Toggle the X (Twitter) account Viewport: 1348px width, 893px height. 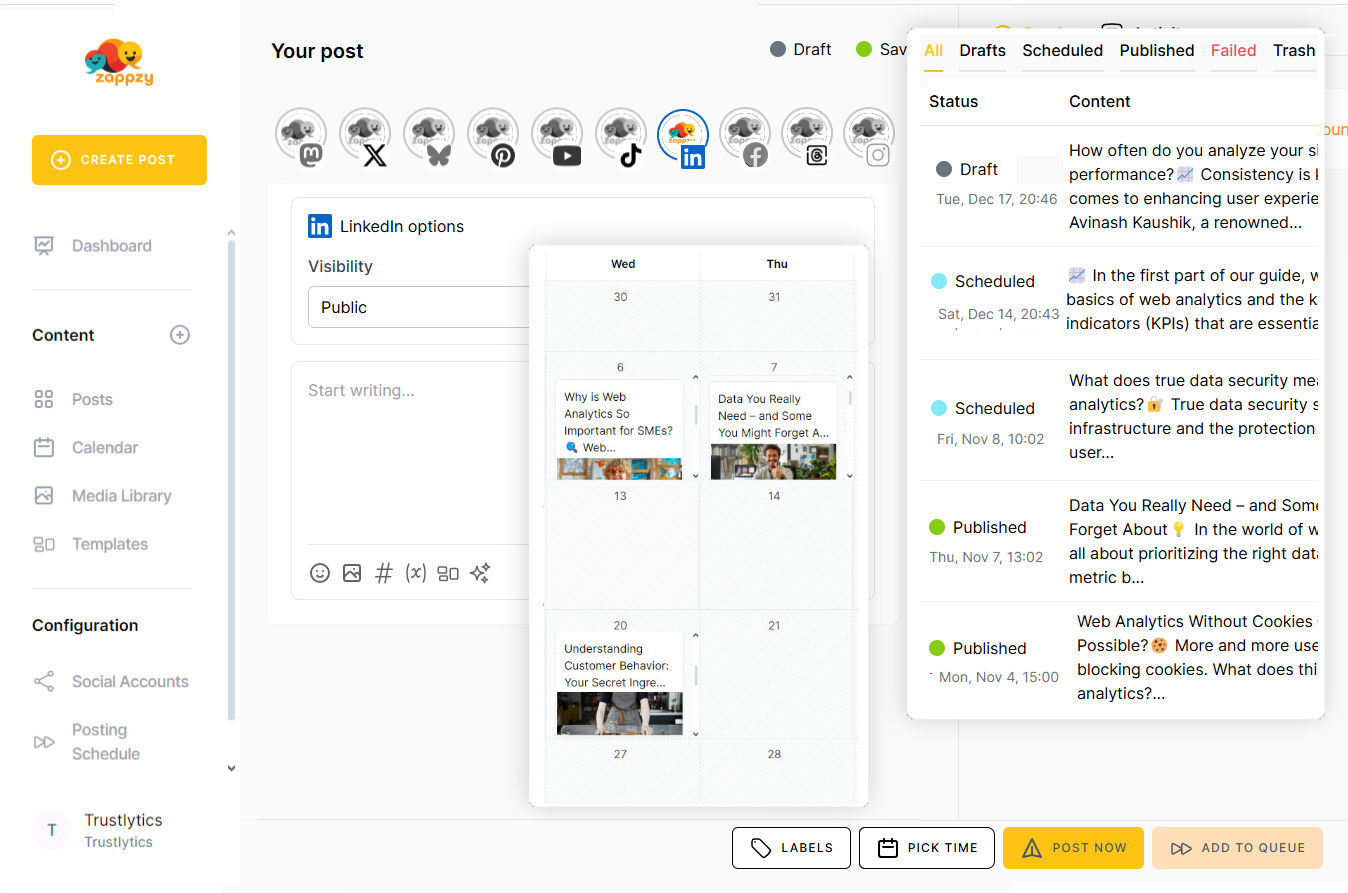tap(365, 137)
